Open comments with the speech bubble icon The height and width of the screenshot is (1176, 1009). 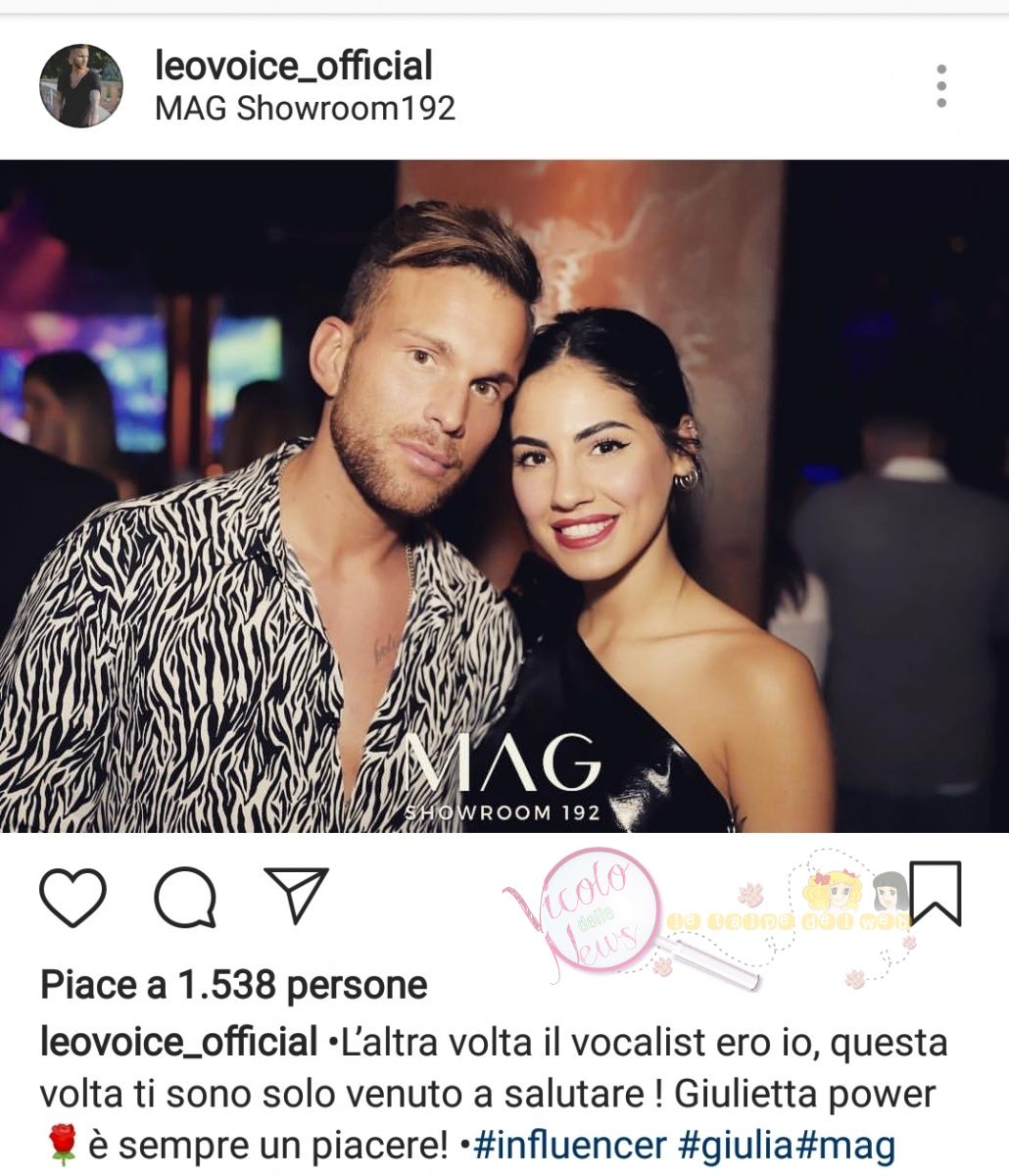coord(185,897)
